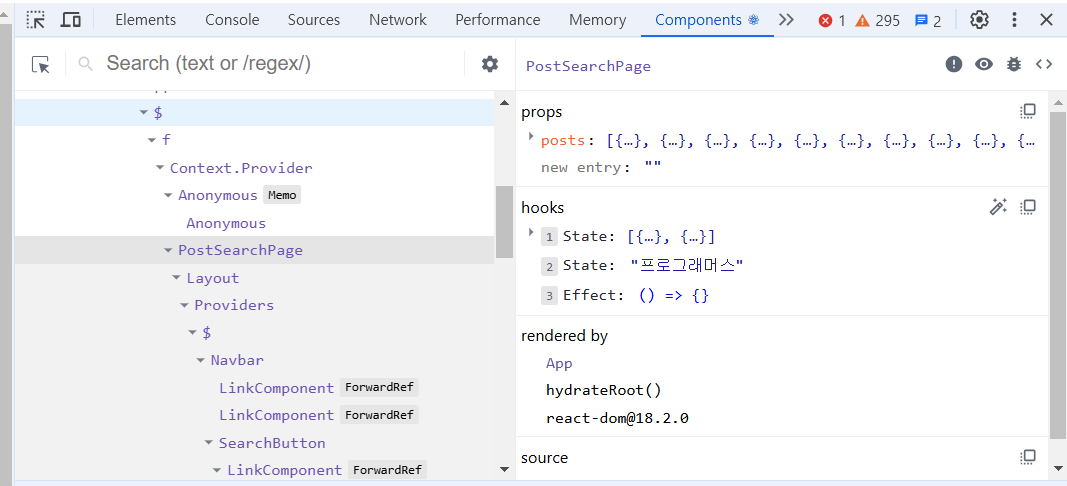
Task: Go to the Network tab
Action: (x=398, y=20)
